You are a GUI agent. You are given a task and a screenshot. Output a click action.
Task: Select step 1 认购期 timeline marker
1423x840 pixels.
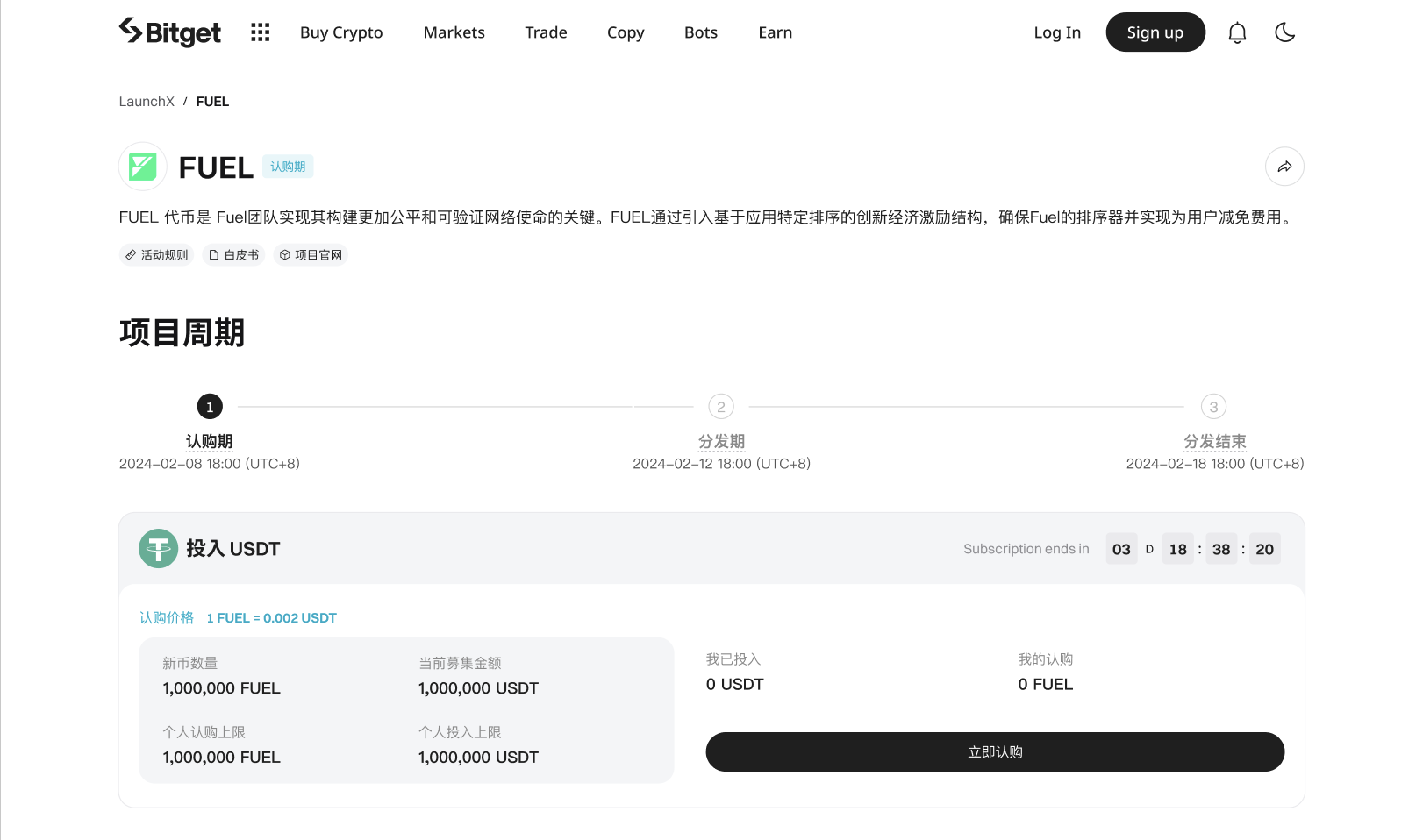(x=210, y=407)
